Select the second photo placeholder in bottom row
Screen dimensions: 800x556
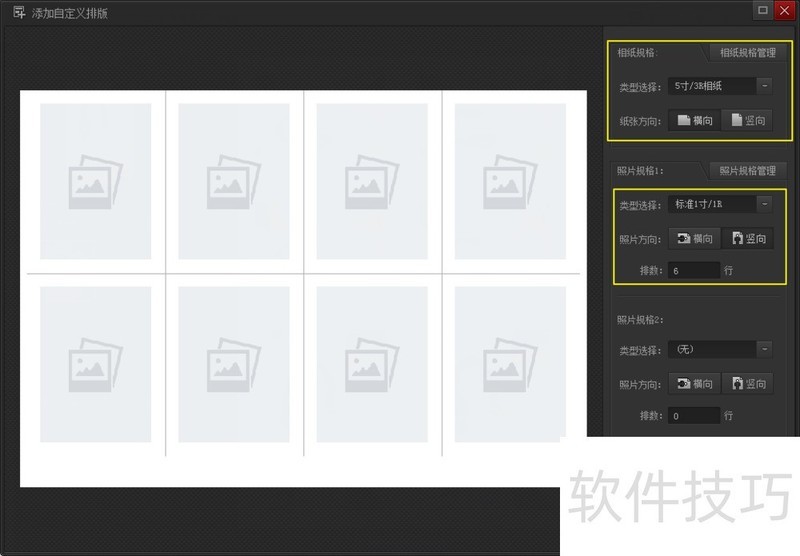[x=234, y=364]
